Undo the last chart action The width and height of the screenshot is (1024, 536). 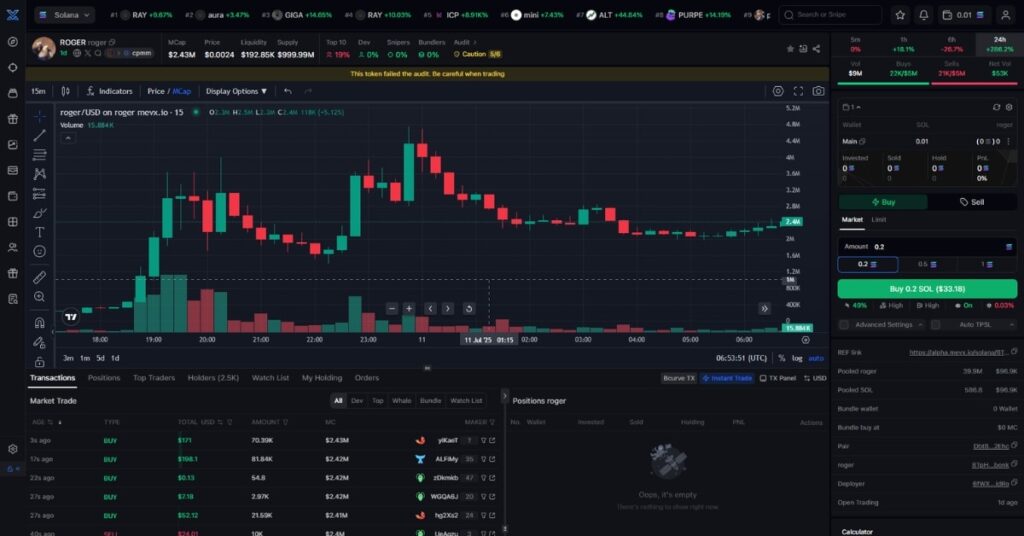coord(288,91)
